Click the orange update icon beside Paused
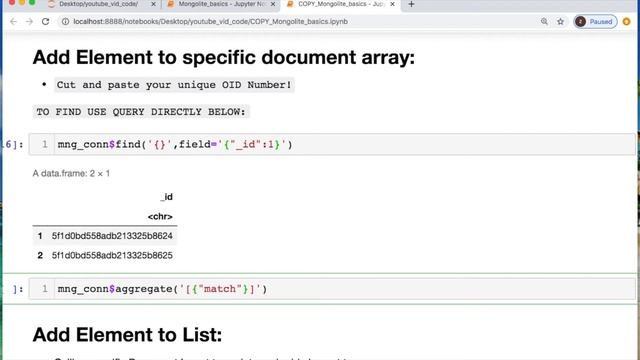 tap(627, 22)
